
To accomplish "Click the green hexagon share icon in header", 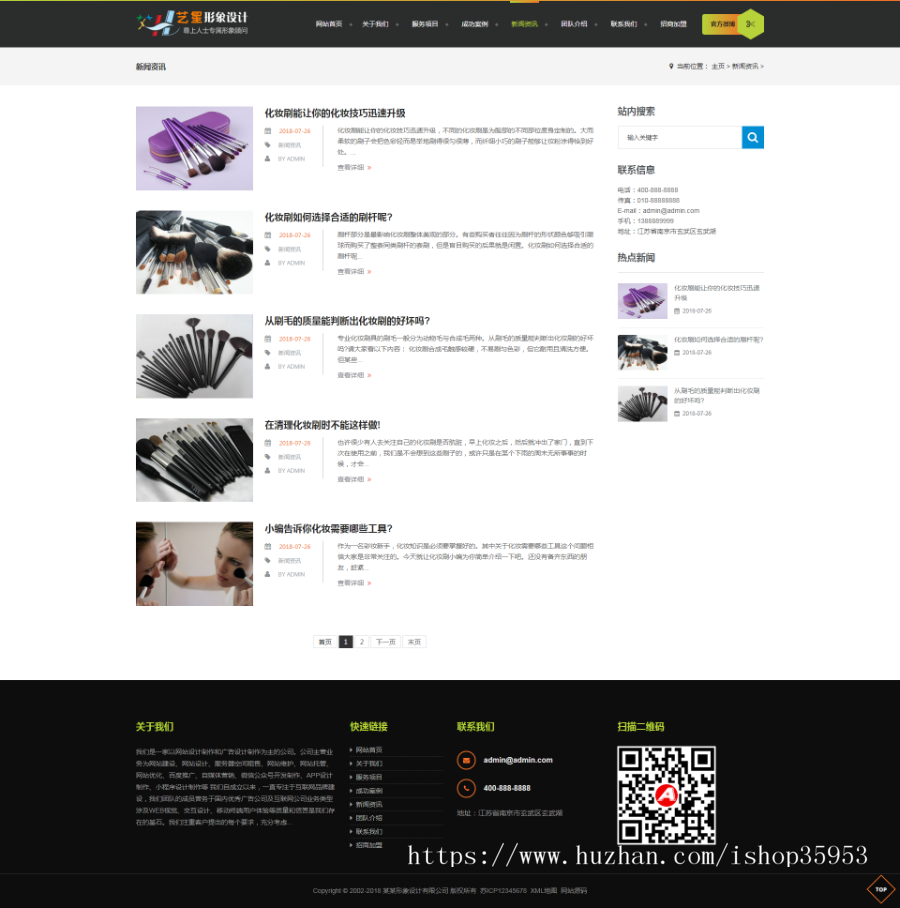I will click(x=752, y=24).
